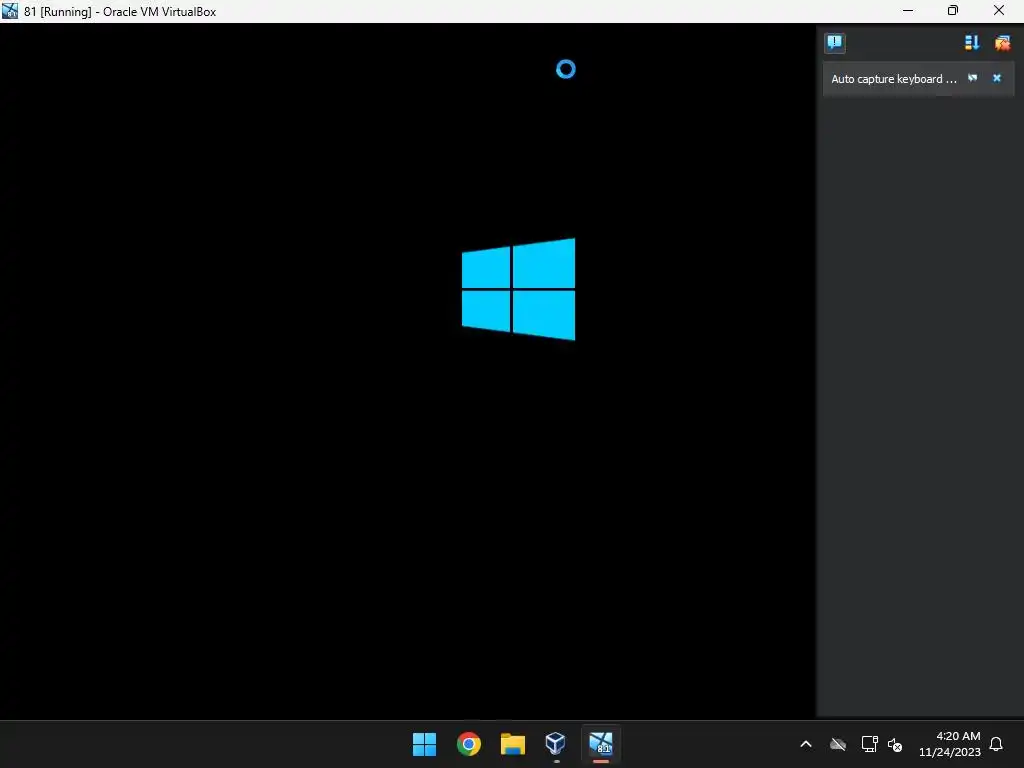The width and height of the screenshot is (1024, 768).
Task: Click the Windows logo in the VM display
Action: (519, 289)
